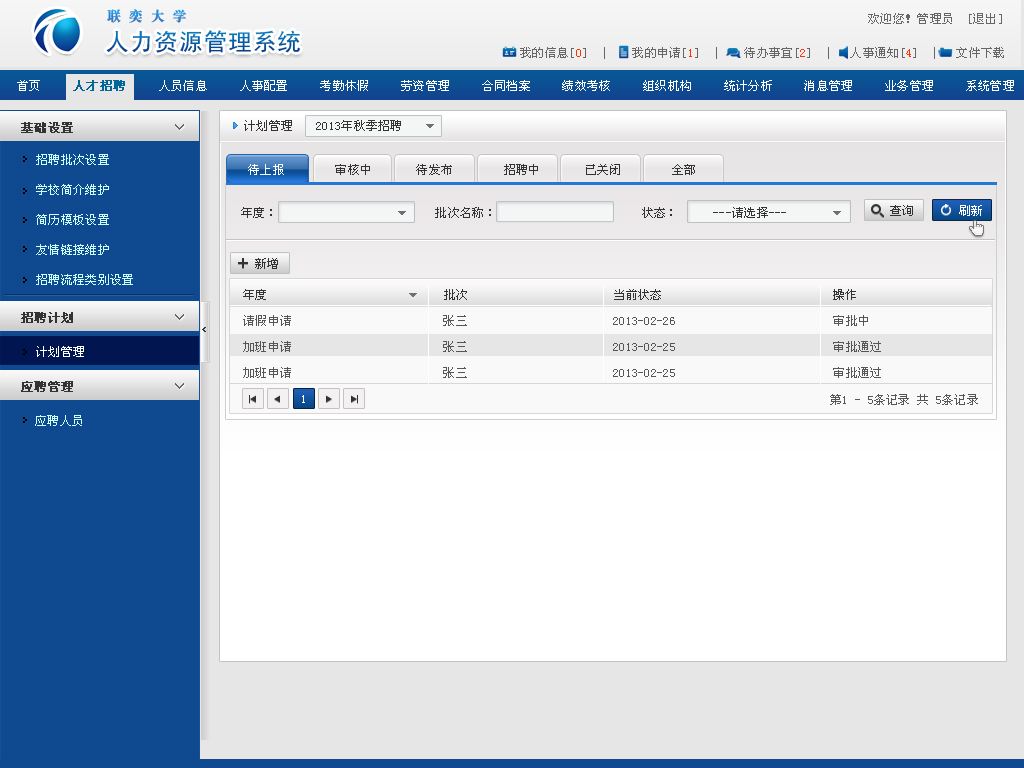Click bullet icon next to 应聘人员
Viewport: 1024px width, 768px height.
[25, 421]
